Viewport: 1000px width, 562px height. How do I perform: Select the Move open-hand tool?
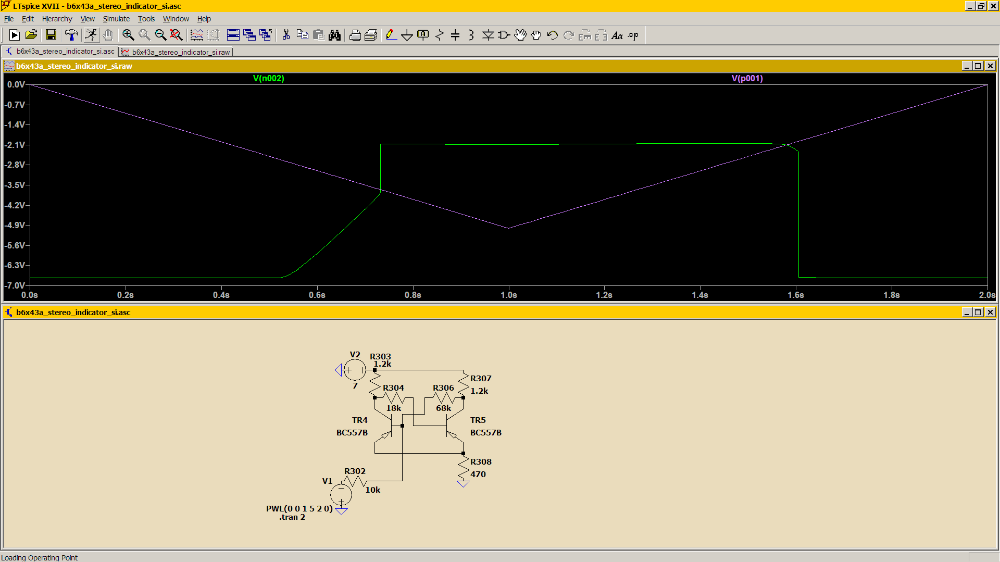520,35
